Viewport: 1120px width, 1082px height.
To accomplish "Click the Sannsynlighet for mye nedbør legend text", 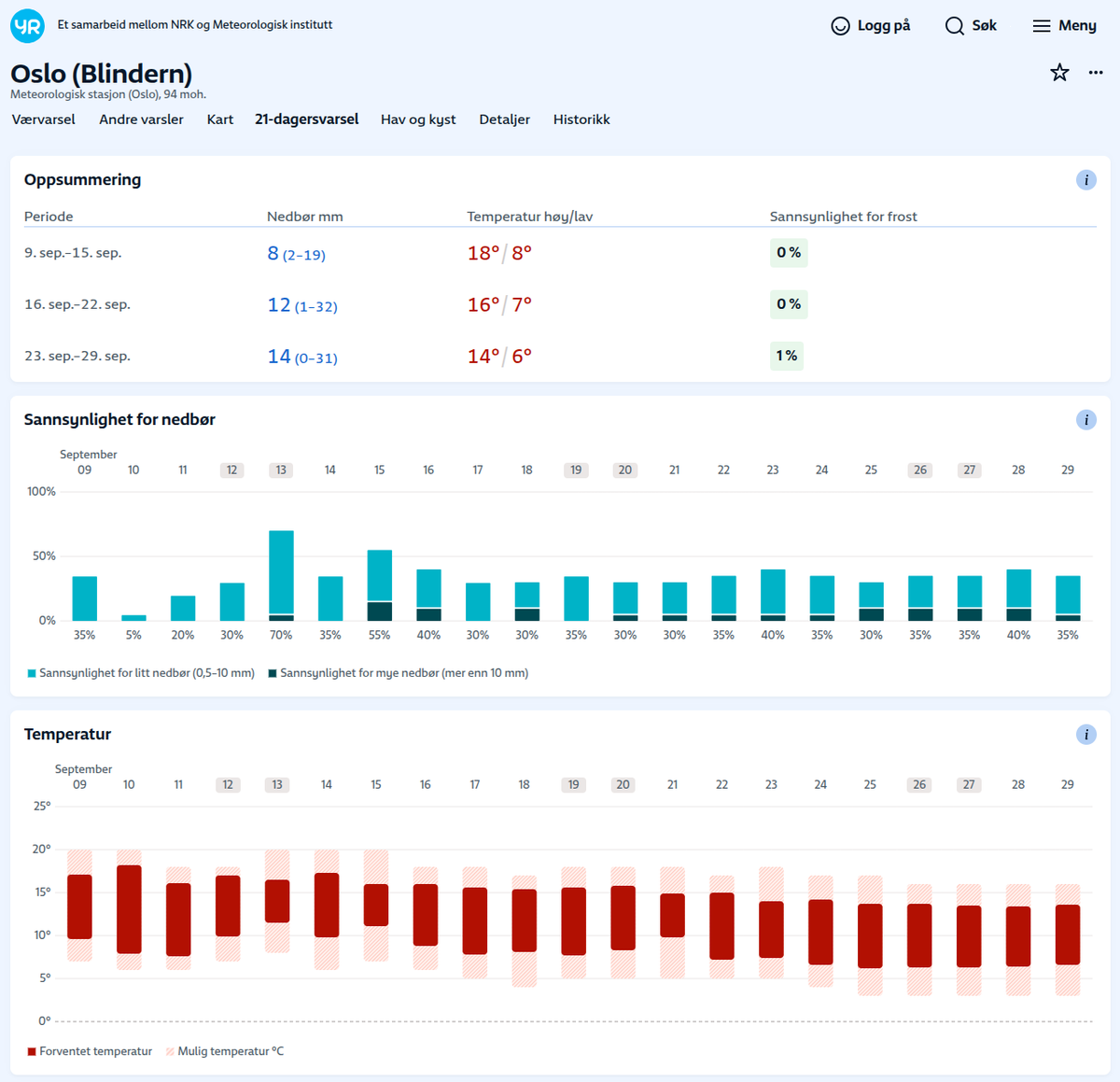I will (x=404, y=673).
